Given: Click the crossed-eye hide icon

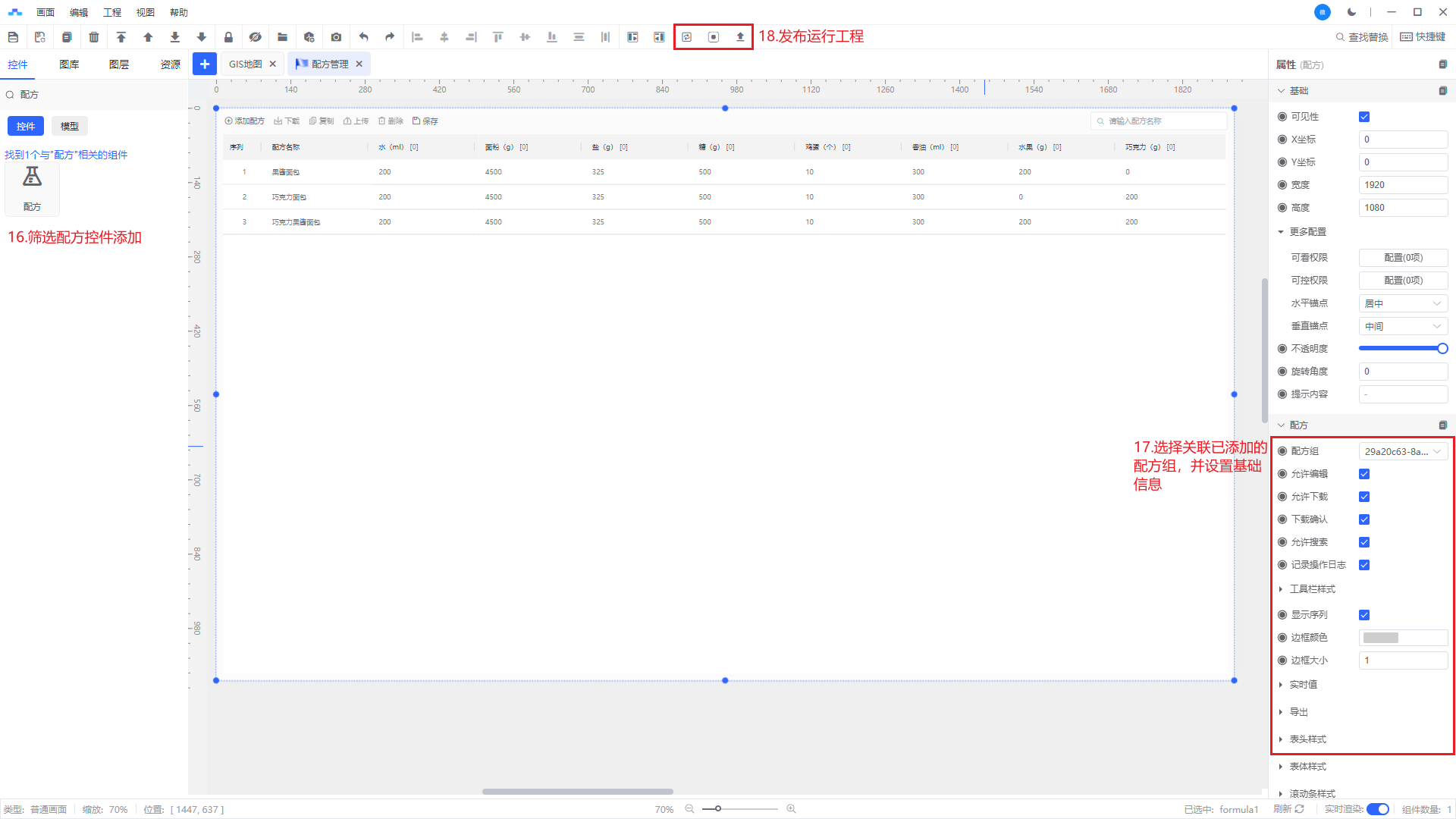Looking at the screenshot, I should click(256, 37).
